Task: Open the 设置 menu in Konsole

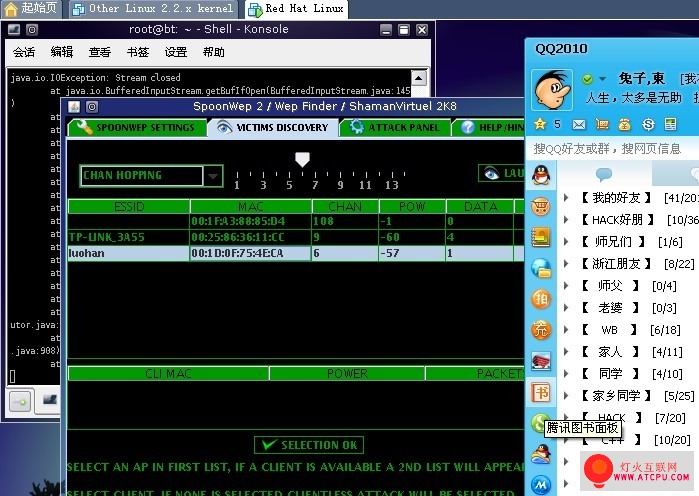Action: coord(176,52)
